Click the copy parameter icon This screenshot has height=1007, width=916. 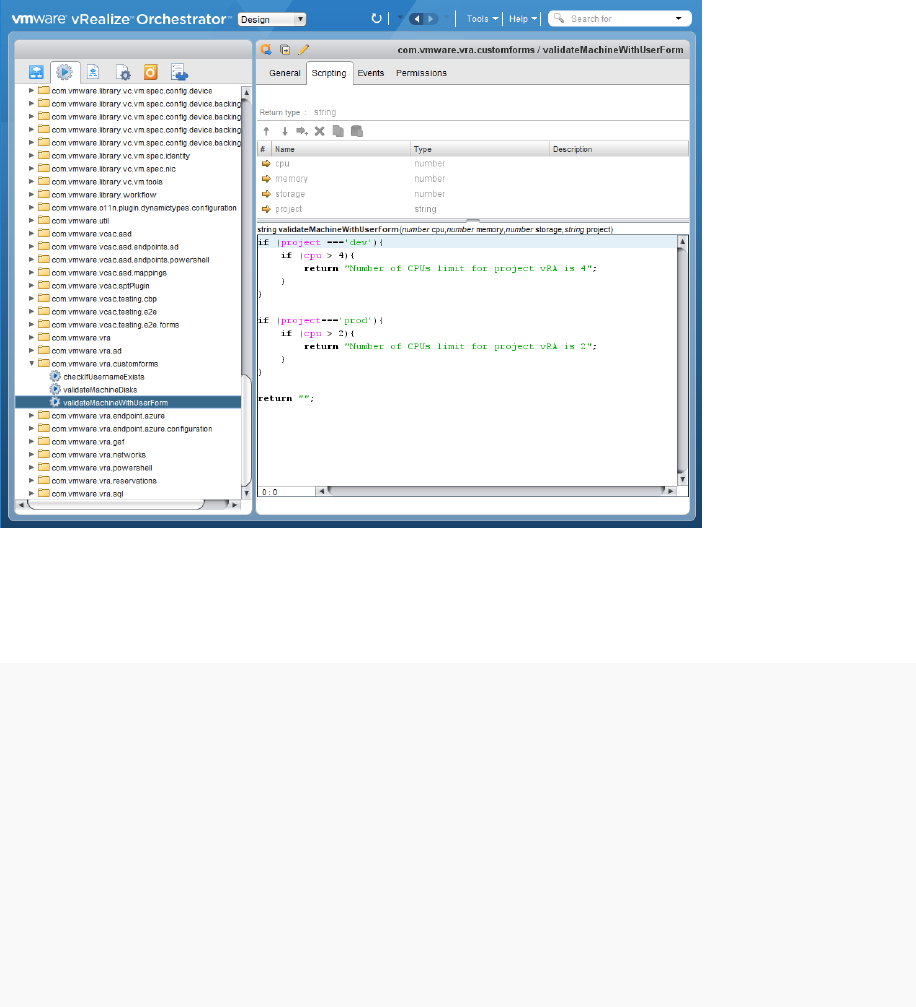pyautogui.click(x=338, y=131)
